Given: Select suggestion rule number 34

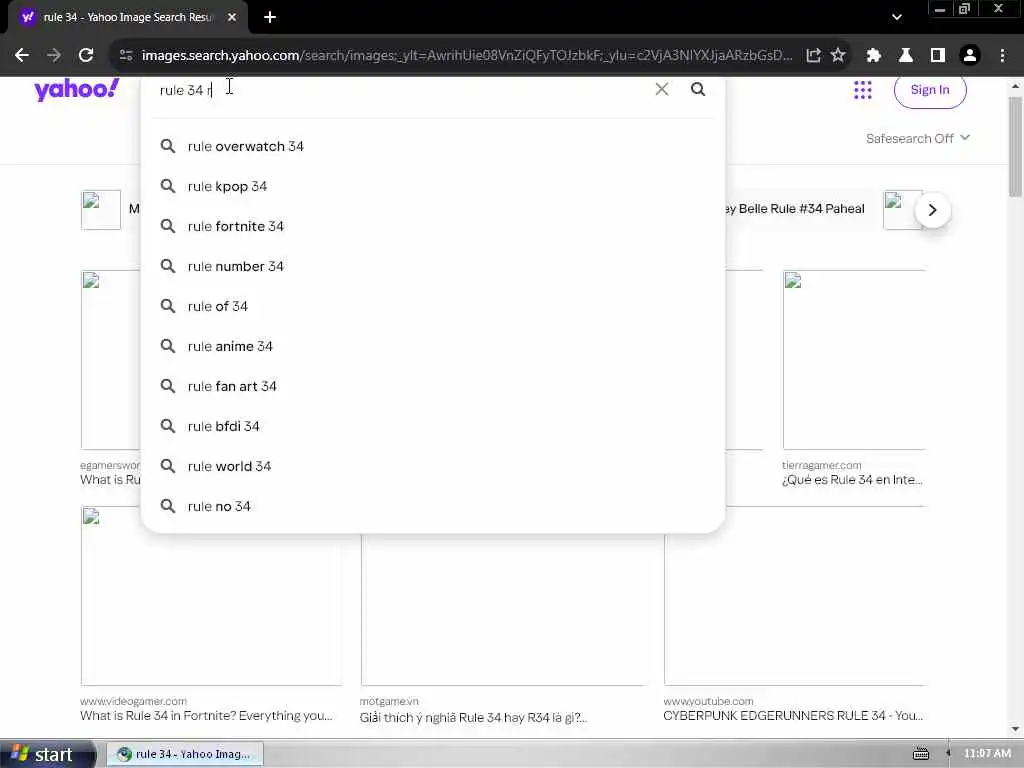Looking at the screenshot, I should point(432,266).
